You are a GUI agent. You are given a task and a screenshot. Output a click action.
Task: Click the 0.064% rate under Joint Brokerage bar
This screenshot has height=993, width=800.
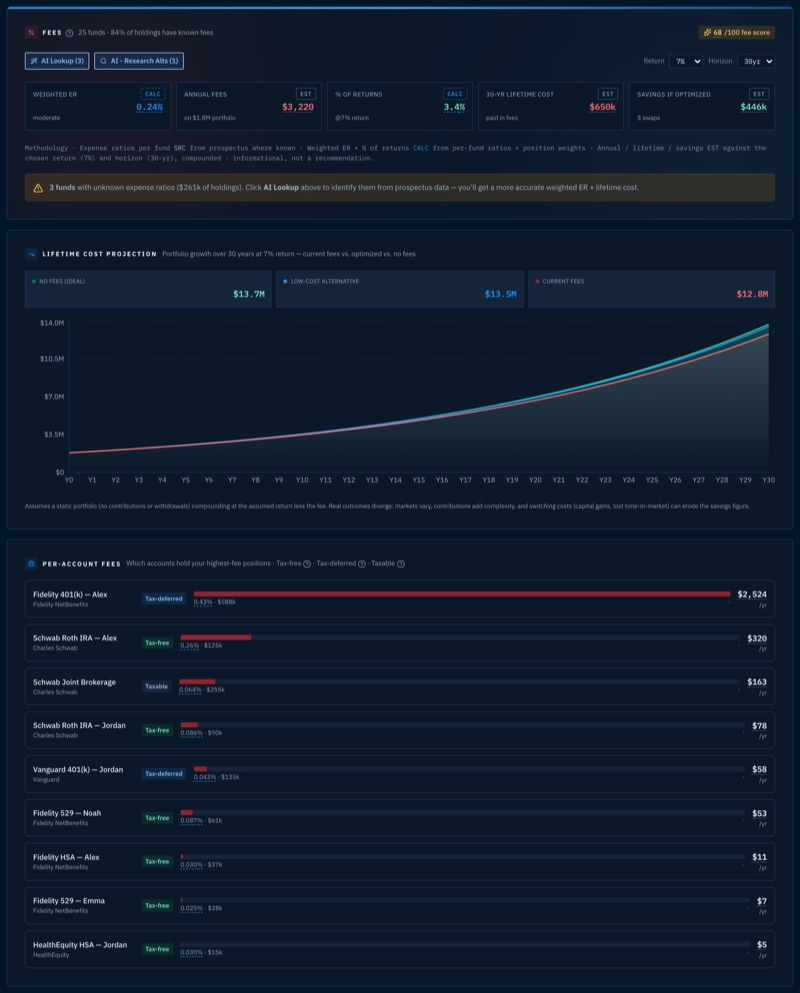(190, 690)
